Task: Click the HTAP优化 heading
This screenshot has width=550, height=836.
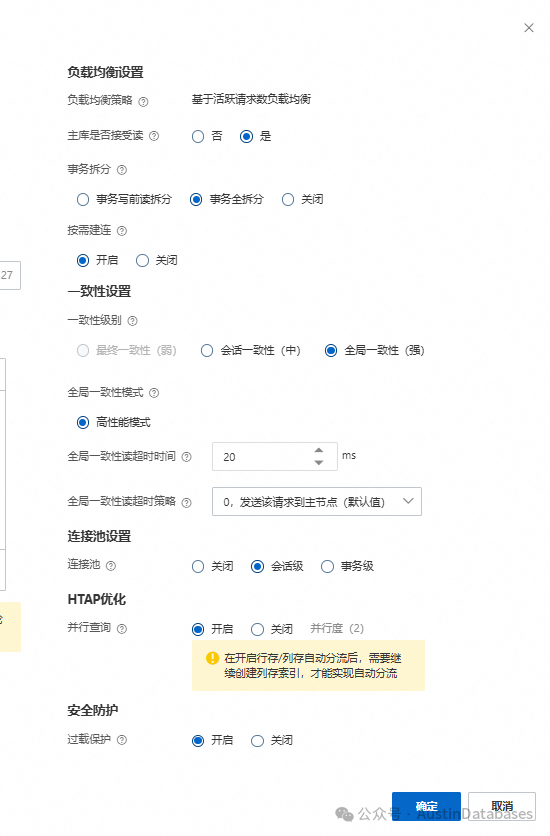Action: [96, 599]
